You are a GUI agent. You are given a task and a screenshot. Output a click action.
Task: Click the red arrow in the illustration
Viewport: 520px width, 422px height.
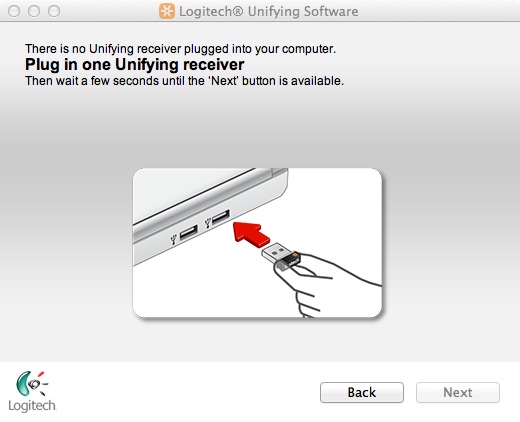tap(251, 235)
